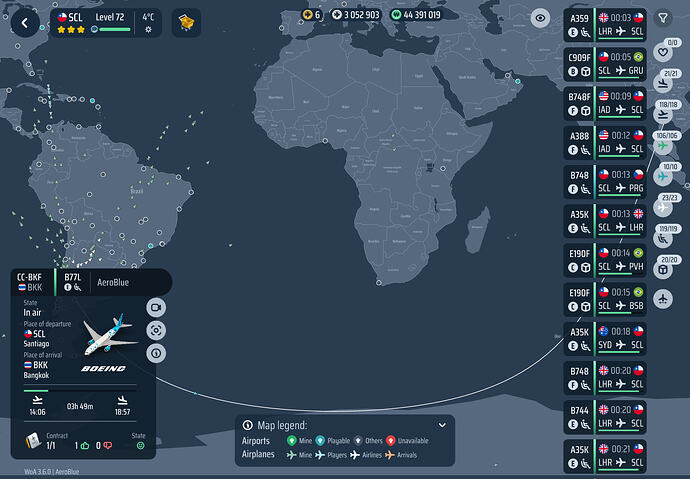Click green W currency 44 391 019

[x=416, y=15]
